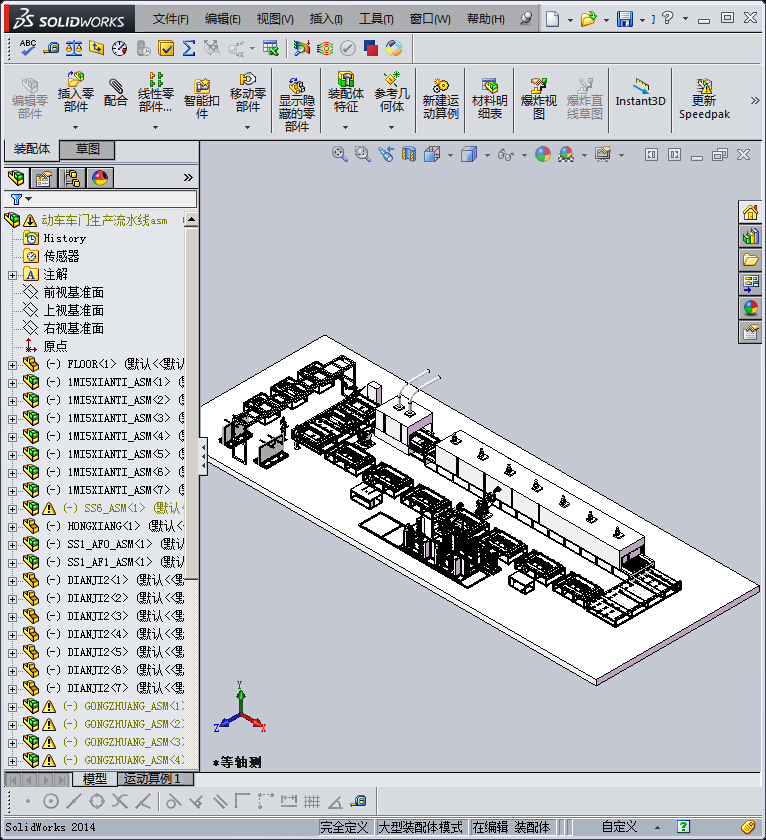Open the 文件(F) menu

(170, 19)
